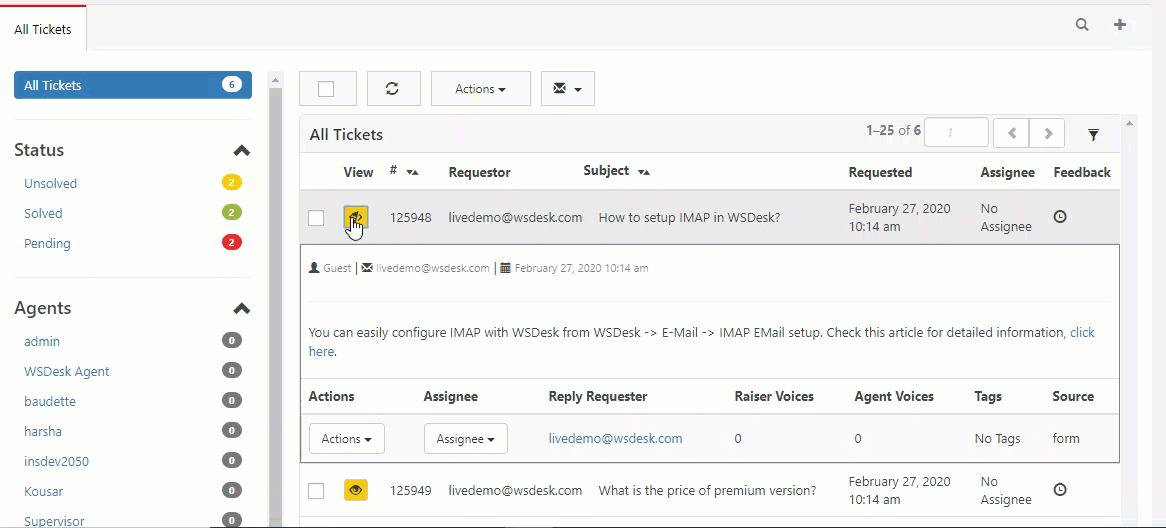Toggle the quick view eye for ticket 125949
The image size is (1166, 528).
356,490
